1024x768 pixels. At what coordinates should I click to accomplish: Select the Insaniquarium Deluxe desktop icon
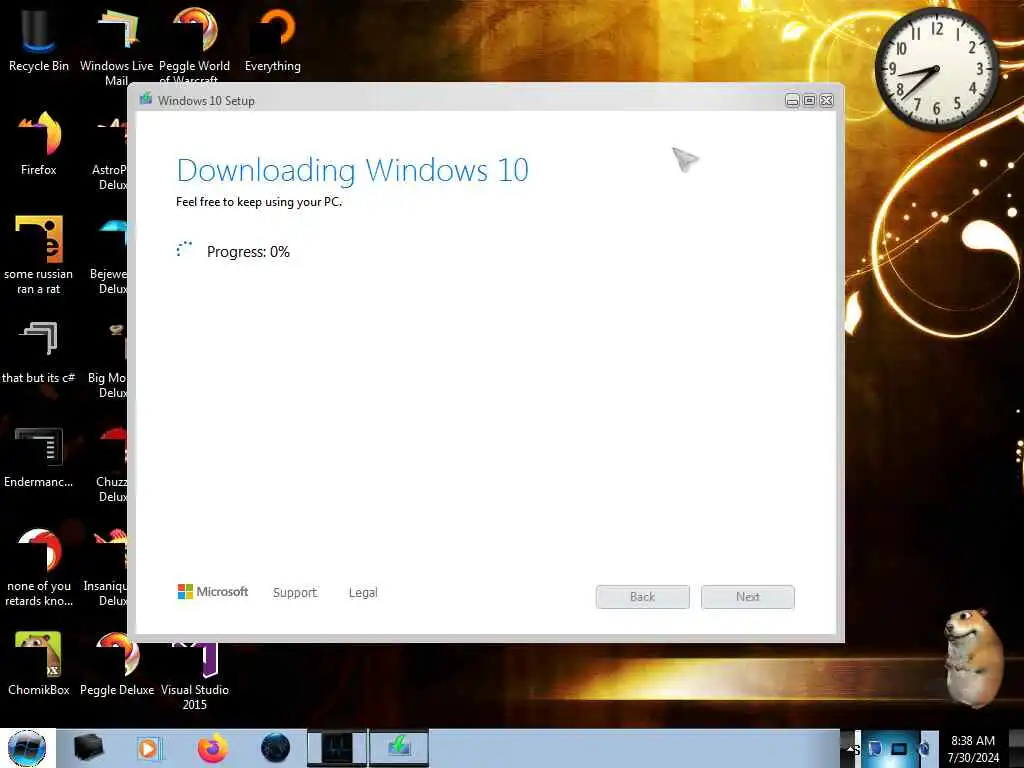point(106,567)
